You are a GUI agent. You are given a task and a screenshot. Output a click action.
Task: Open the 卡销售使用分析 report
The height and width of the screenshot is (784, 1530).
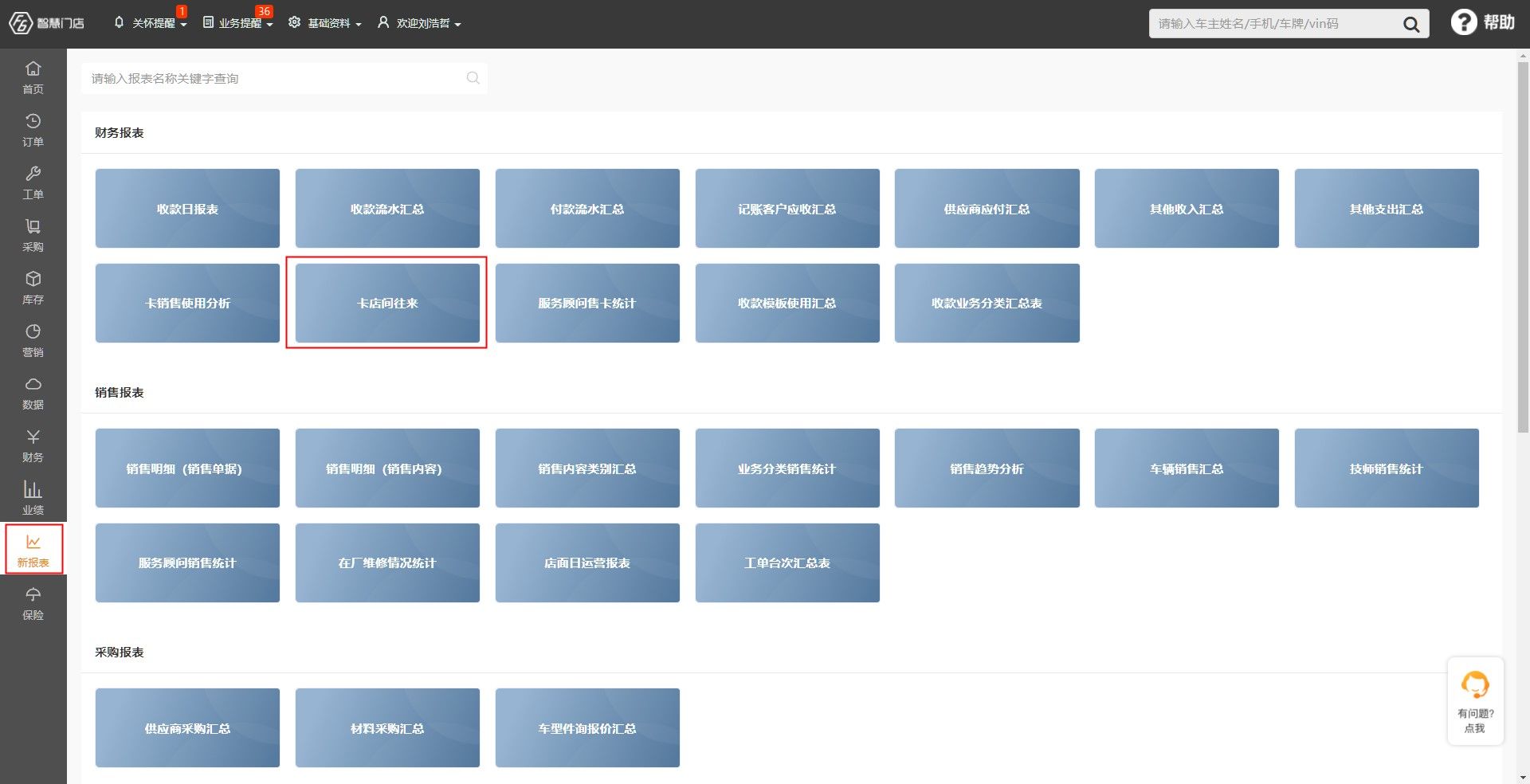[x=187, y=303]
